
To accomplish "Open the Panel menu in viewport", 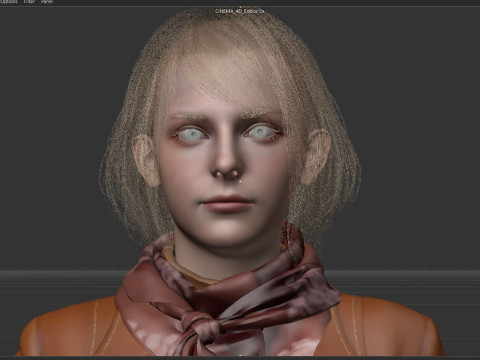I will point(47,2).
